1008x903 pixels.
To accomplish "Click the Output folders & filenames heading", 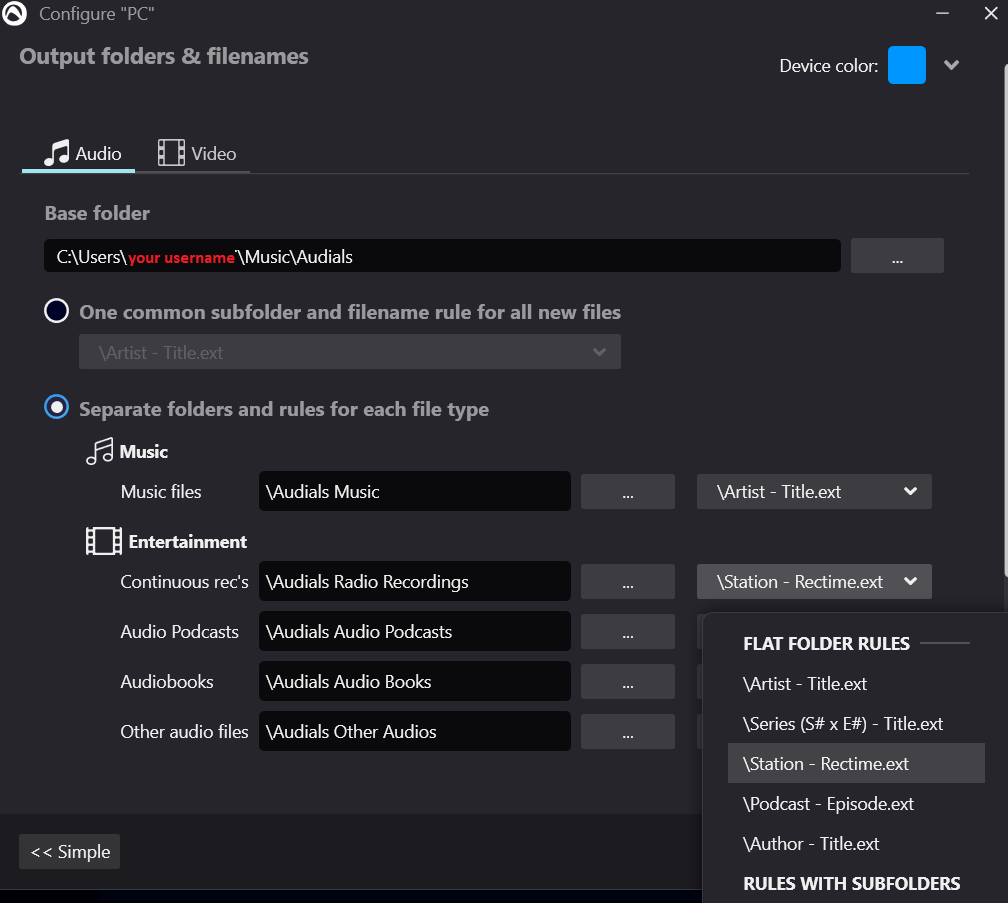I will [x=164, y=57].
